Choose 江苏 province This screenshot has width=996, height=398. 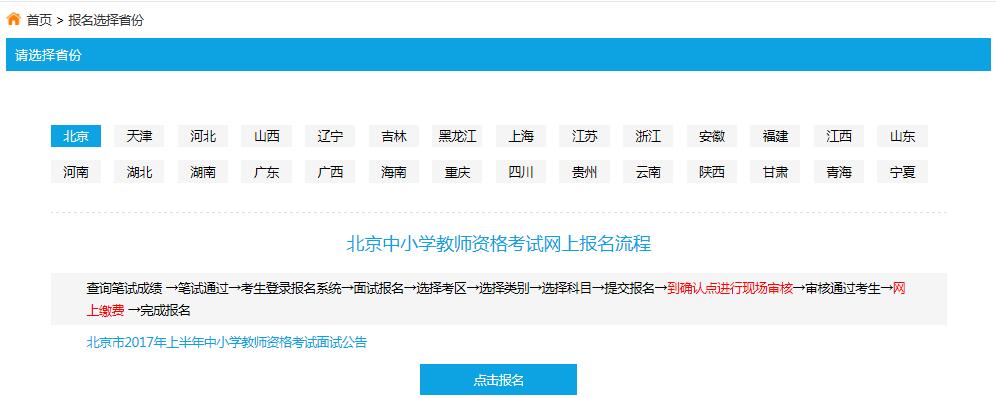(x=584, y=136)
